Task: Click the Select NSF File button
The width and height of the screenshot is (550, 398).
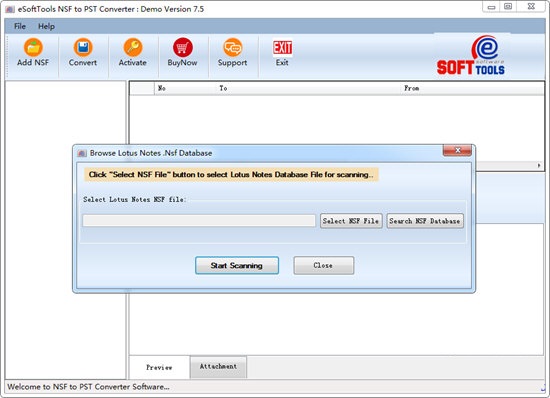Action: (x=351, y=221)
